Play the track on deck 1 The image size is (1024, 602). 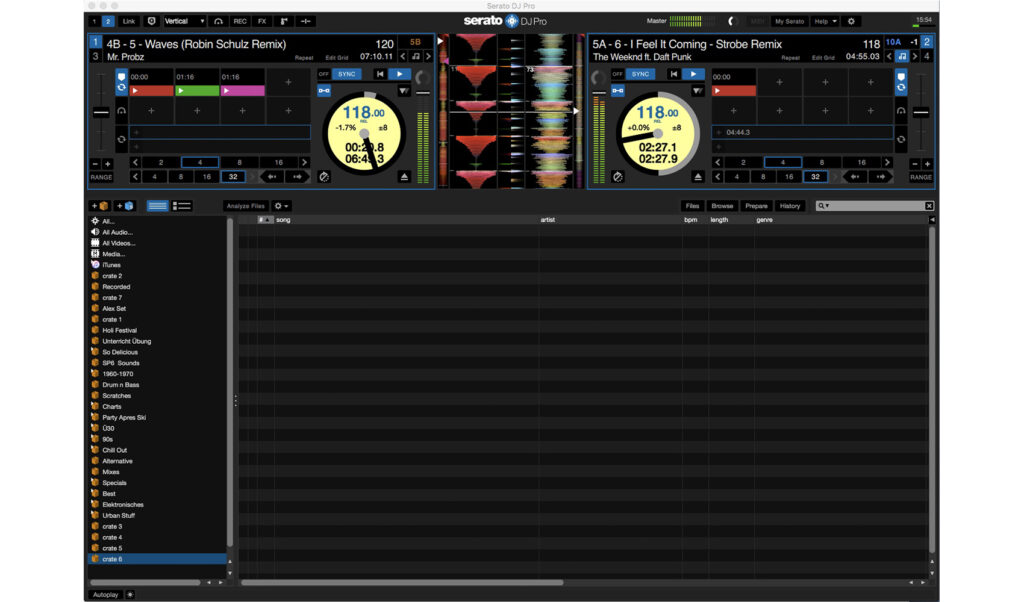[400, 74]
